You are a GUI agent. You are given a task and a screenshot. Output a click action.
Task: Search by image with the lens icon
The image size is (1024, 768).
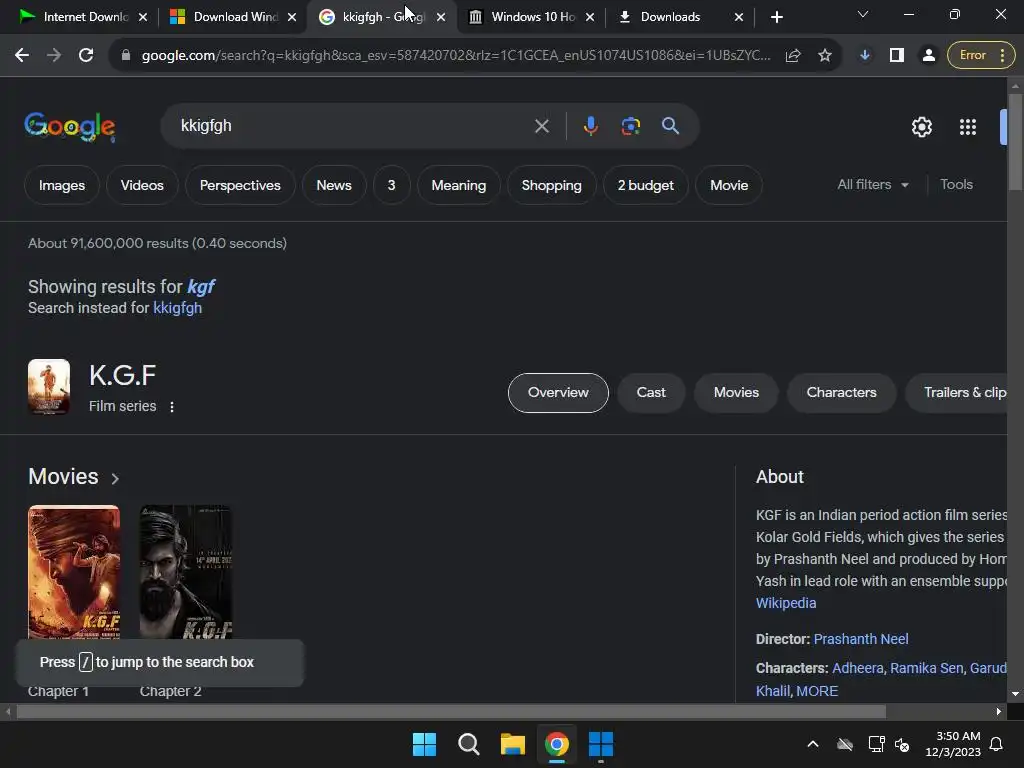click(630, 126)
